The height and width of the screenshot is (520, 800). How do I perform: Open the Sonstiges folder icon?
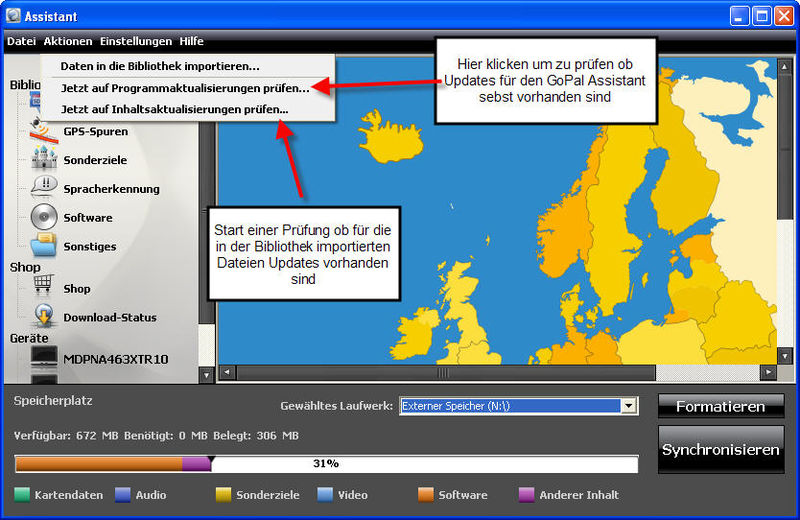[x=44, y=246]
